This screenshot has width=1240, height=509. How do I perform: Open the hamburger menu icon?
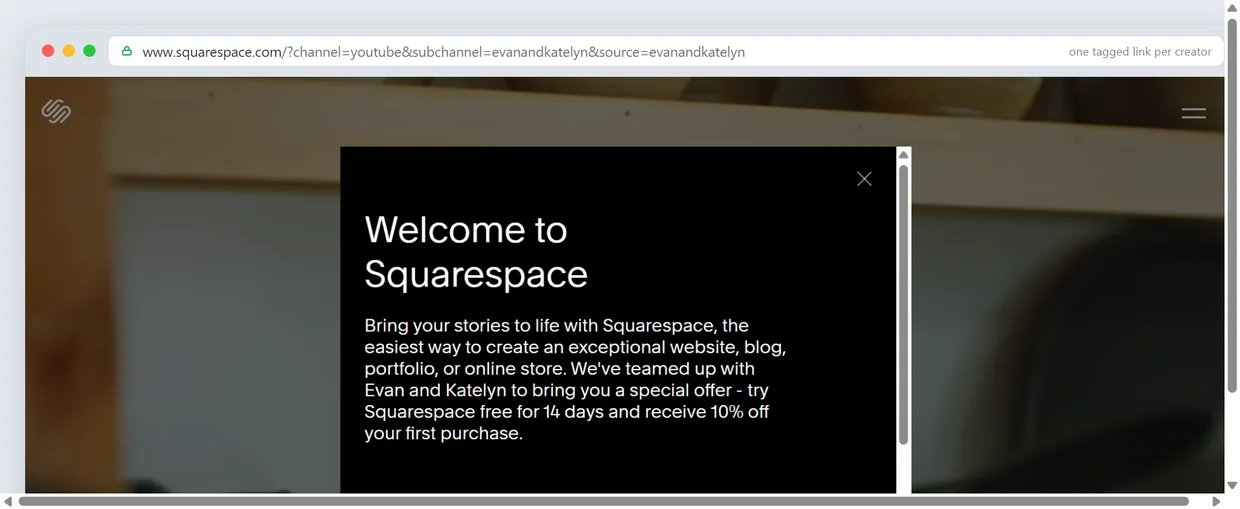tap(1193, 113)
